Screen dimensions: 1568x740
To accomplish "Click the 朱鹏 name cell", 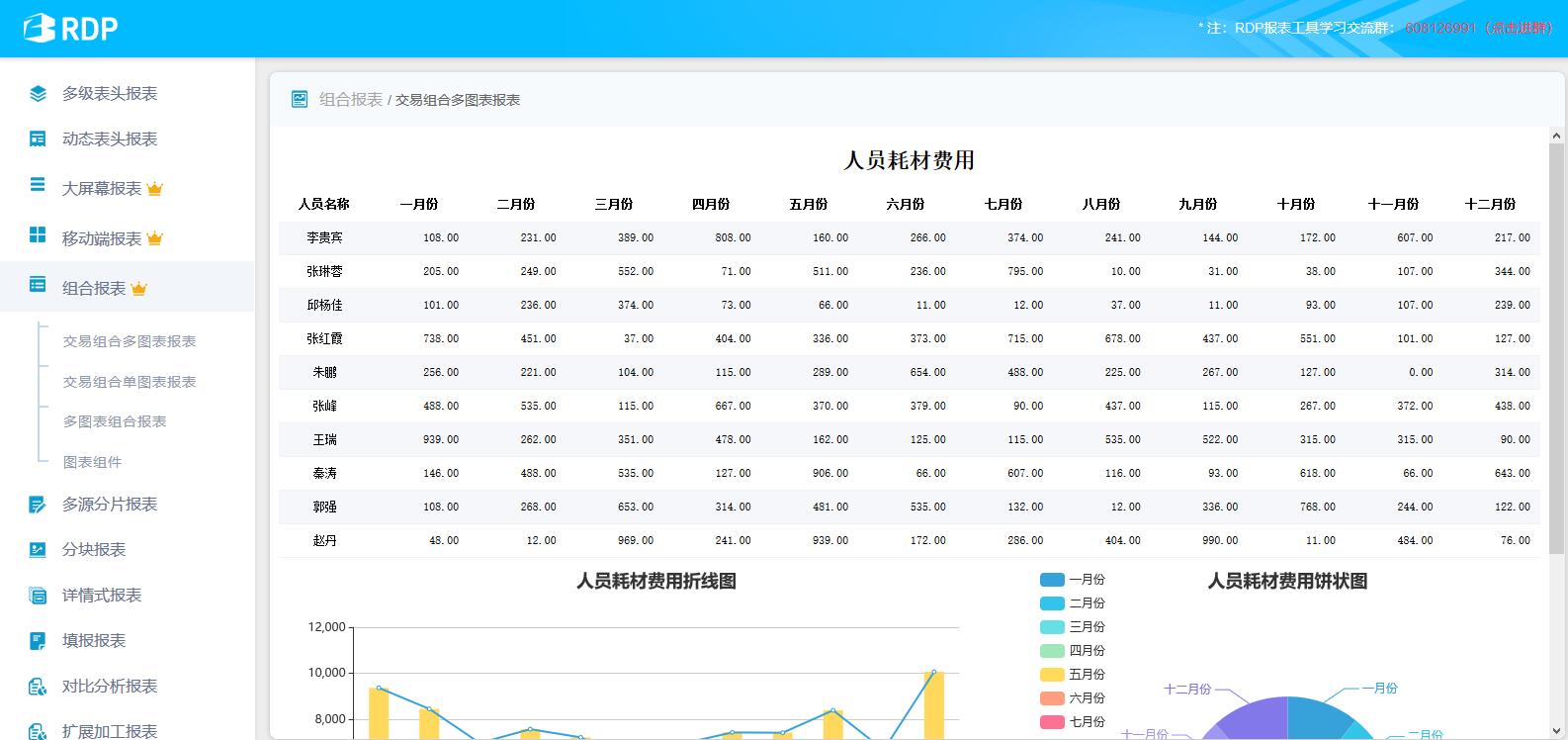I will 324,372.
